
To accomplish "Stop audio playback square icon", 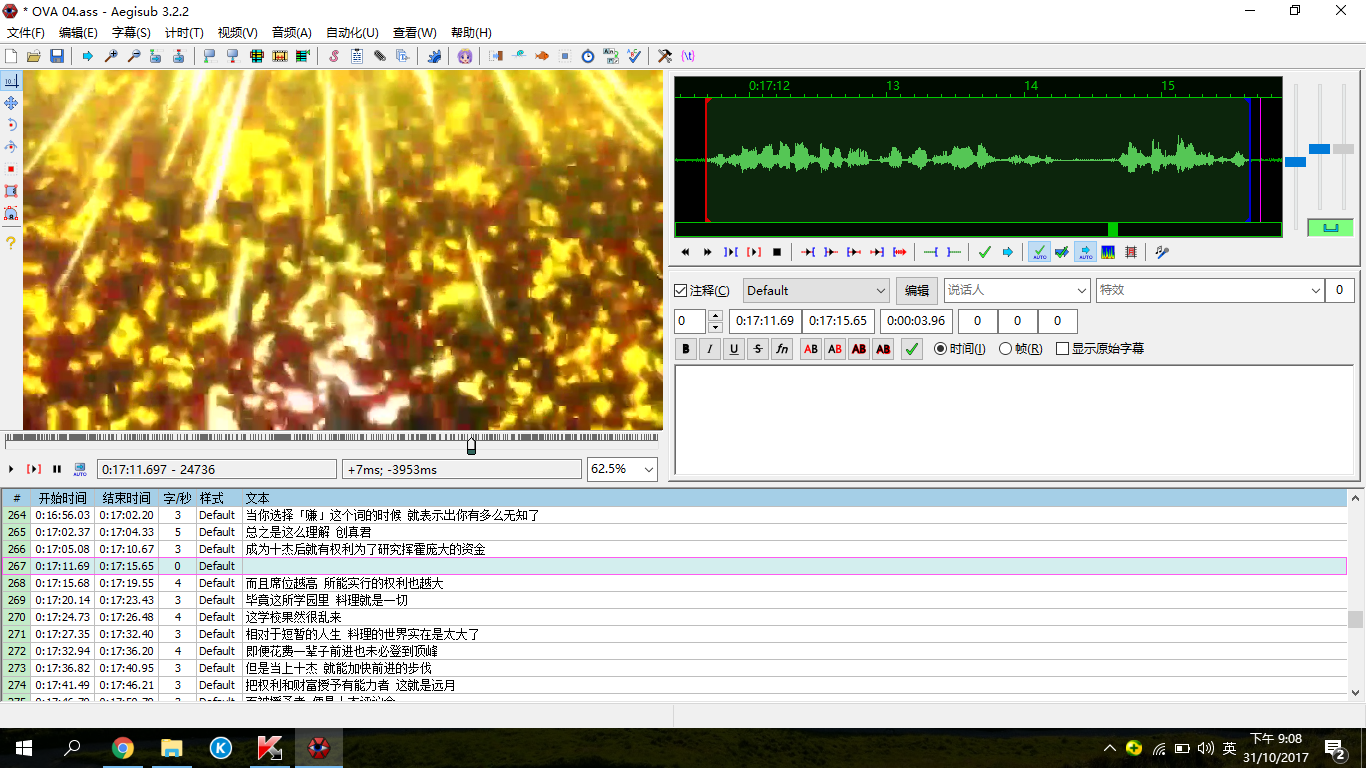I will 777,252.
